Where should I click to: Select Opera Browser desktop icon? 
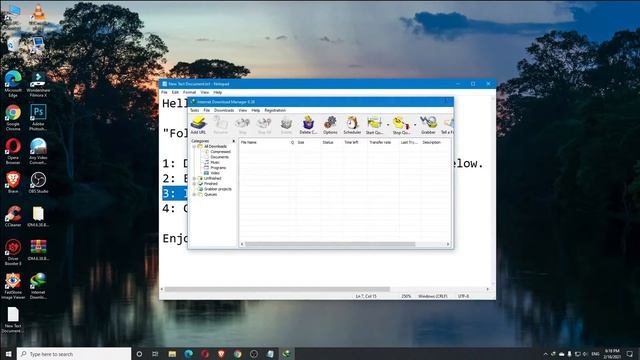tap(13, 151)
